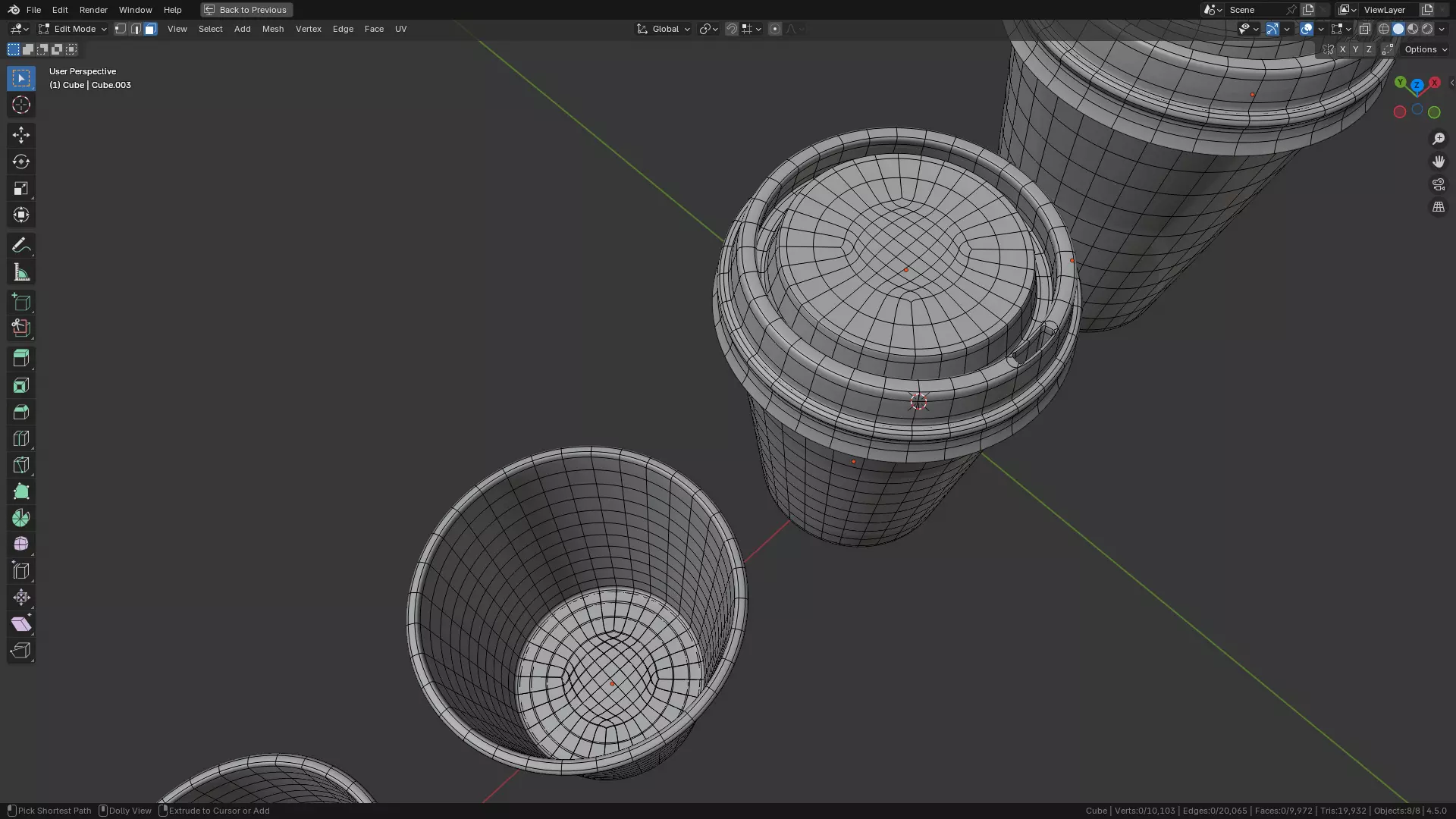Viewport: 1456px width, 819px height.
Task: Open the File menu
Action: pos(33,10)
